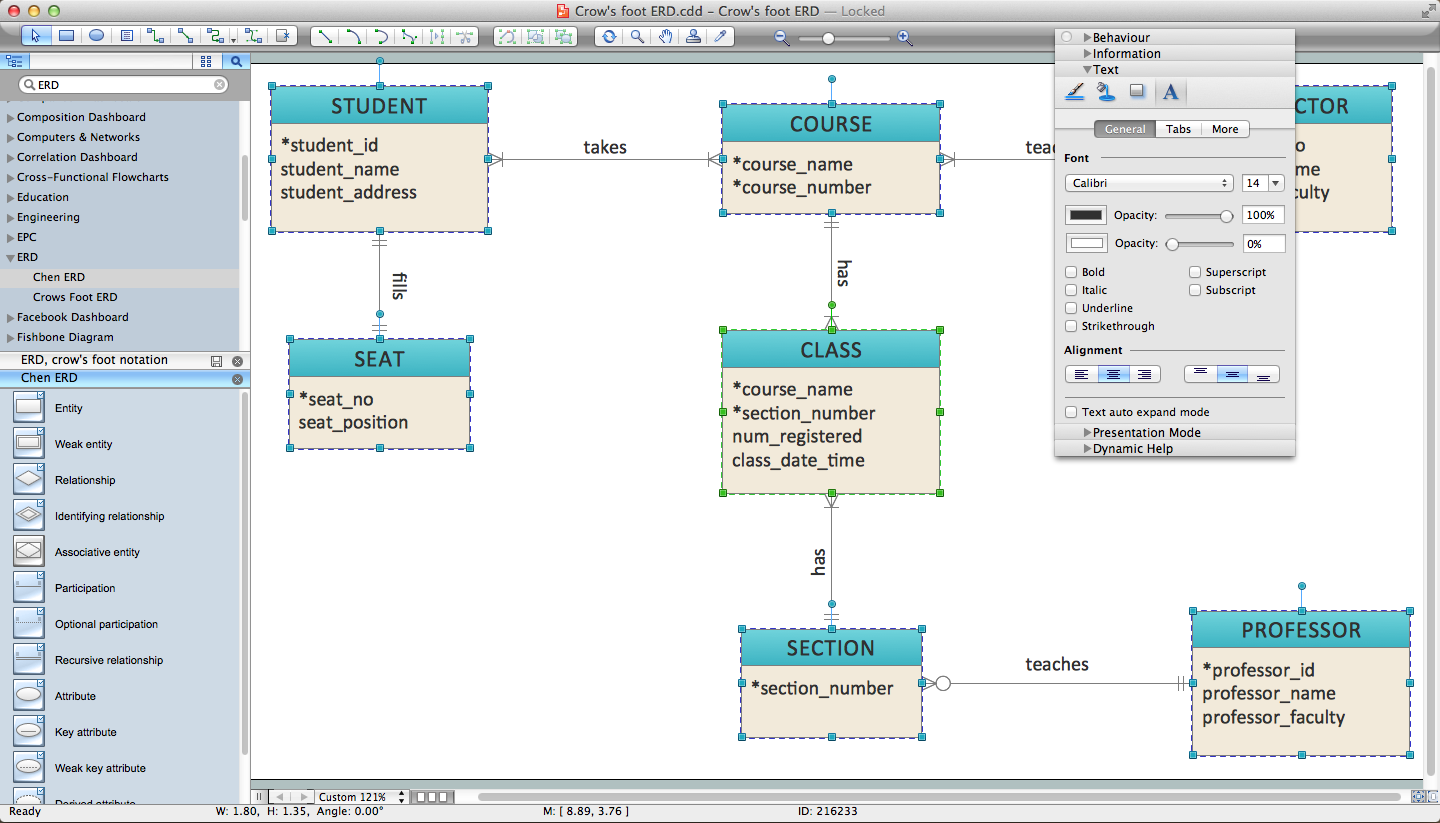
Task: Open the Calibri font family dropdown
Action: (x=1148, y=182)
